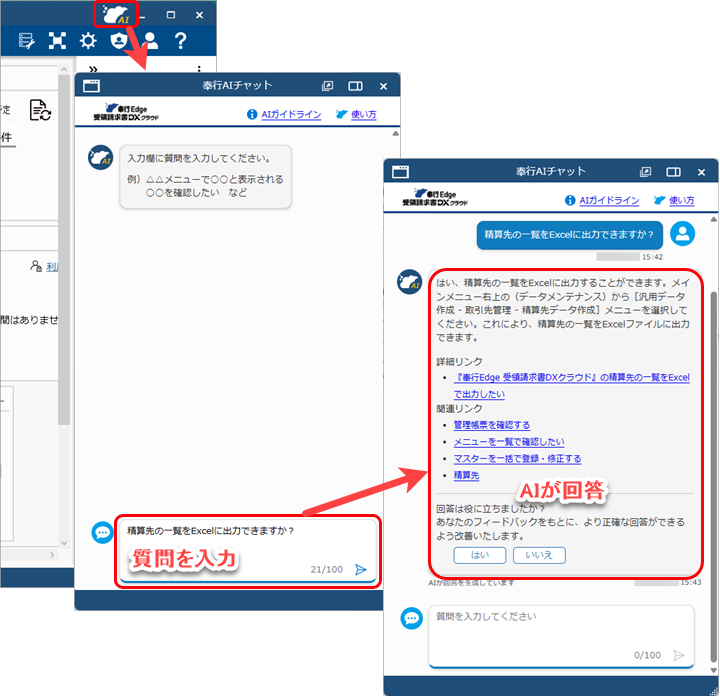
Task: Click AI cloud avatar beside the answer
Action: point(409,281)
